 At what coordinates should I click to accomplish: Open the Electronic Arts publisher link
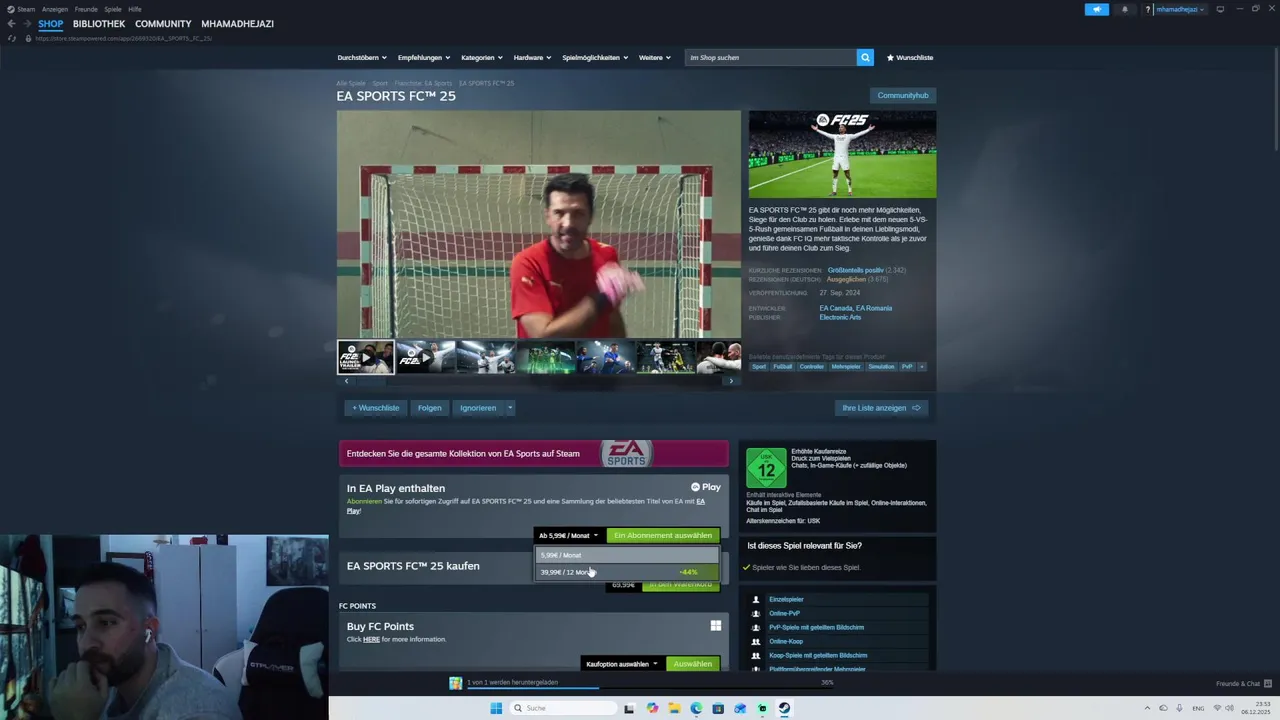tap(840, 317)
